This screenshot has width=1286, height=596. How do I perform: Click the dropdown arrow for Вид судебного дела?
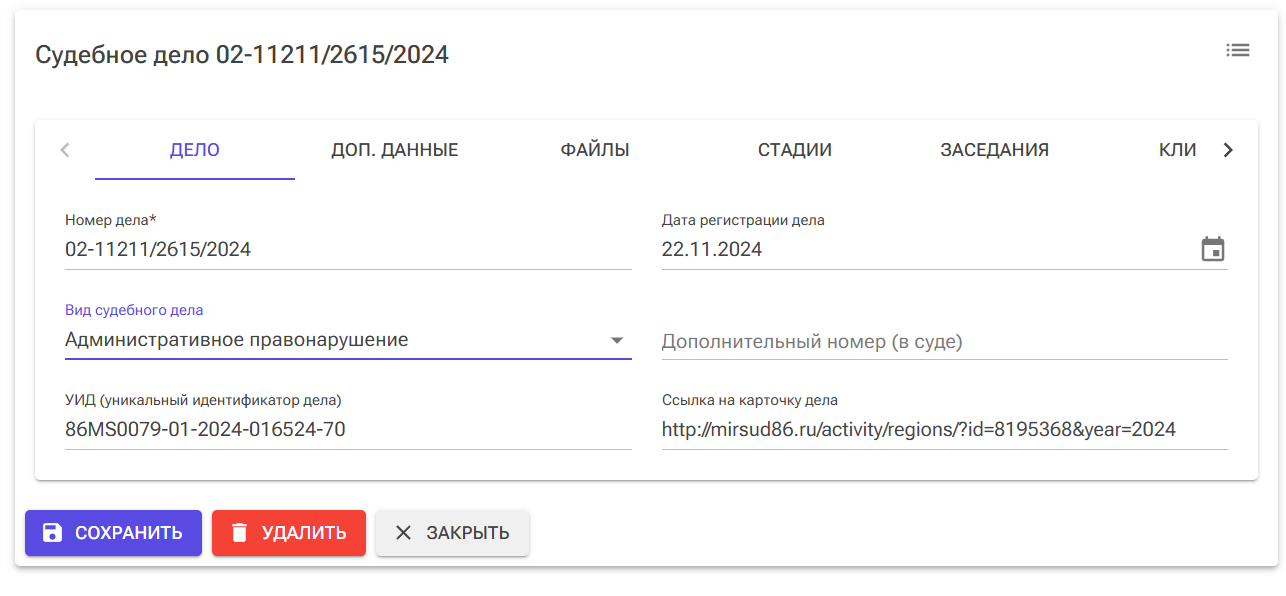point(617,341)
